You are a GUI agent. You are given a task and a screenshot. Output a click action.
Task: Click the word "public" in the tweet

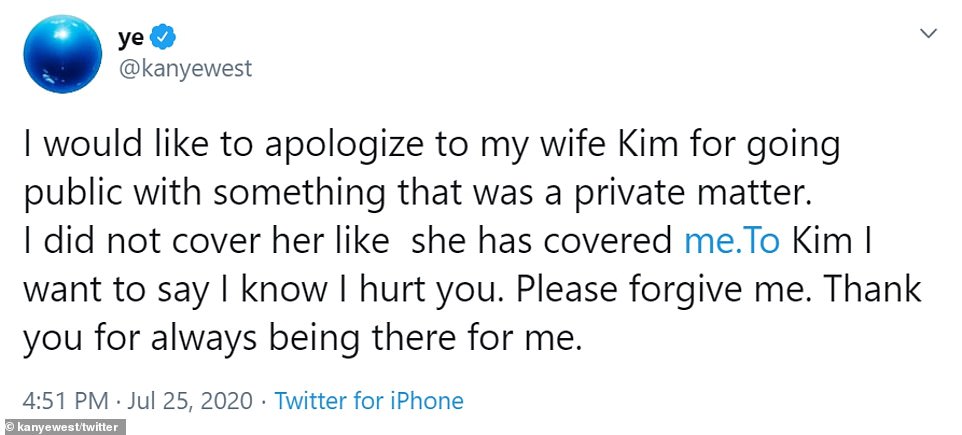pos(67,192)
